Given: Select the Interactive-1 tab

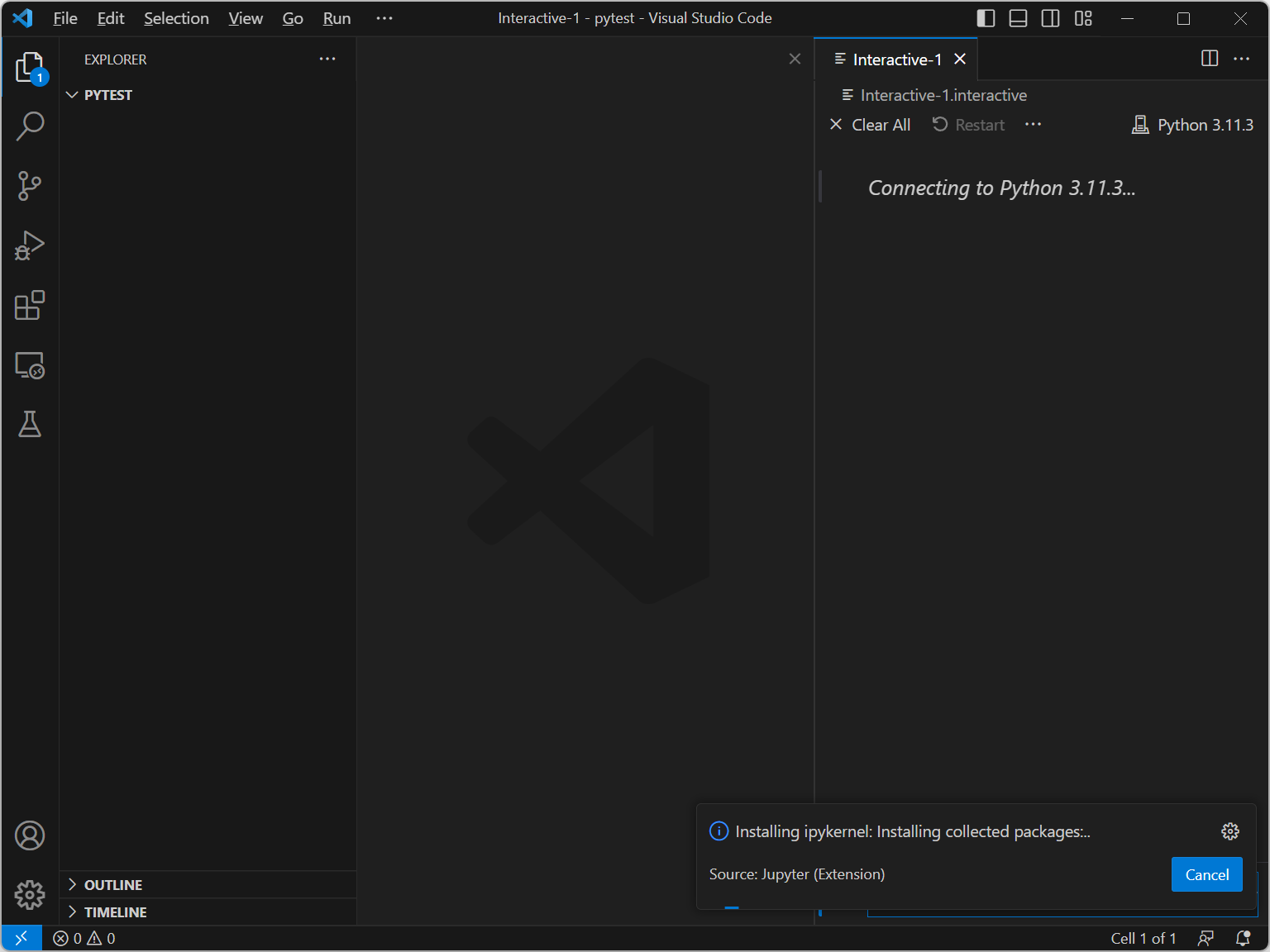Looking at the screenshot, I should pyautogui.click(x=896, y=59).
